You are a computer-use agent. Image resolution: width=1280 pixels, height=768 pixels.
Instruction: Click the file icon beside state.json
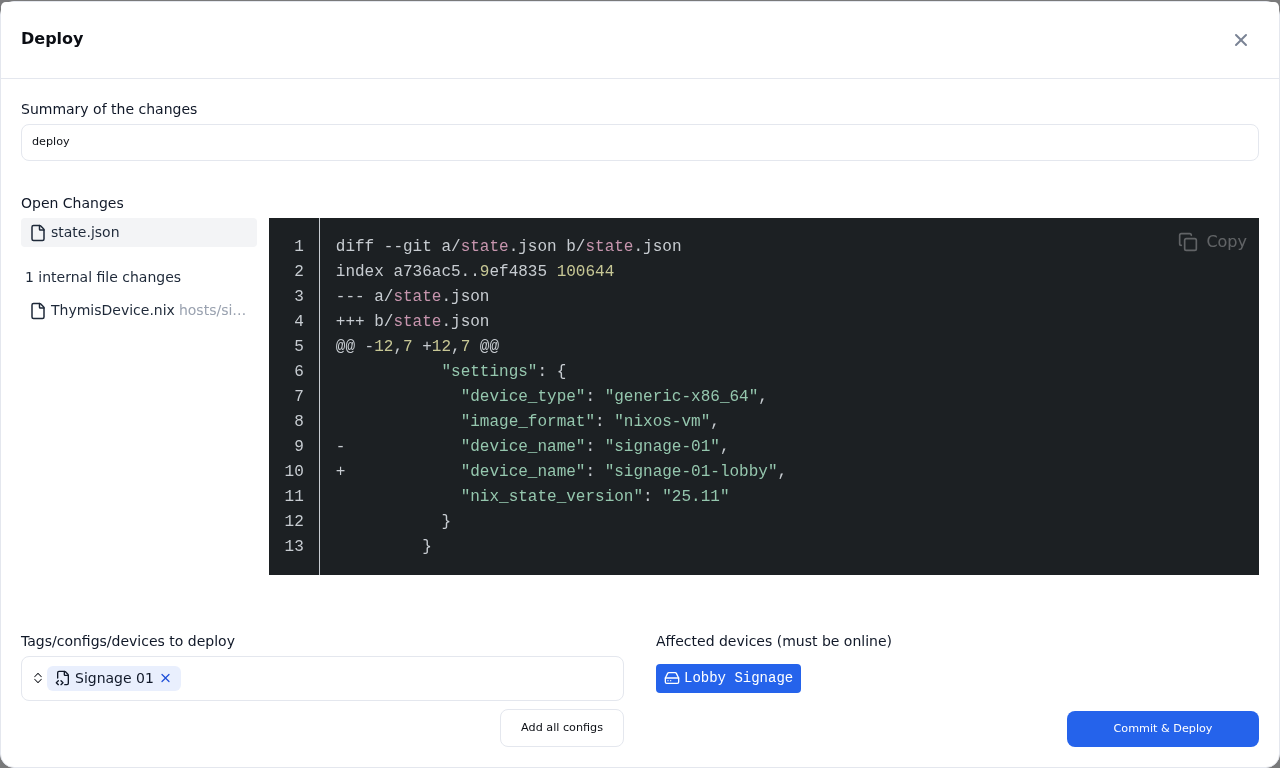38,233
